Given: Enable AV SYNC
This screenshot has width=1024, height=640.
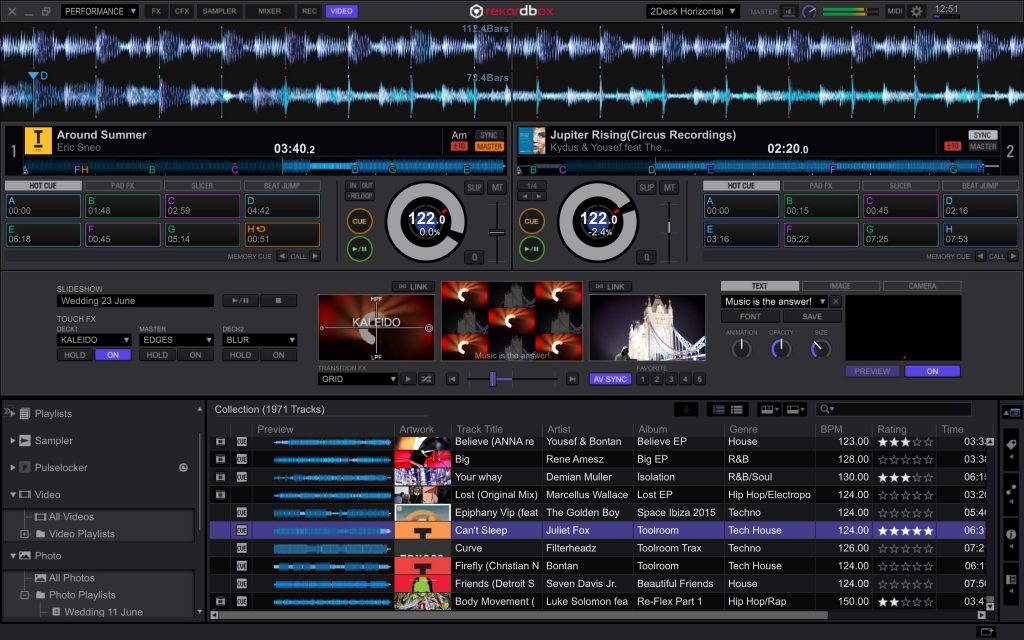Looking at the screenshot, I should [612, 378].
